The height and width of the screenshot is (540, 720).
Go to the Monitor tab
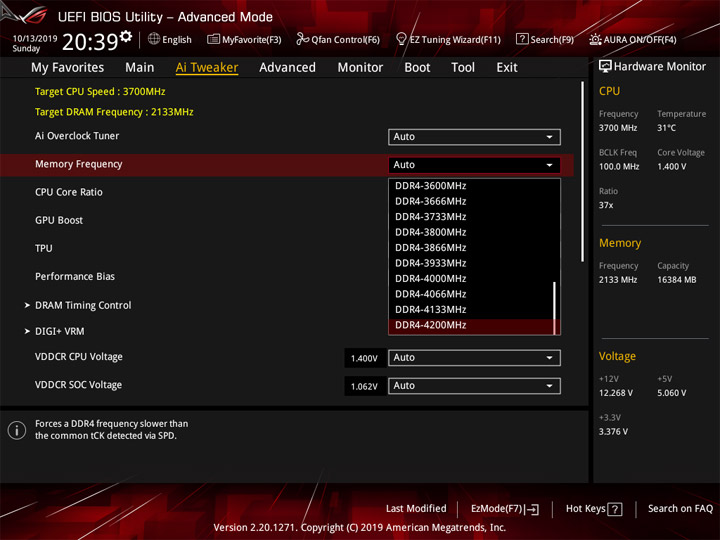coord(360,68)
